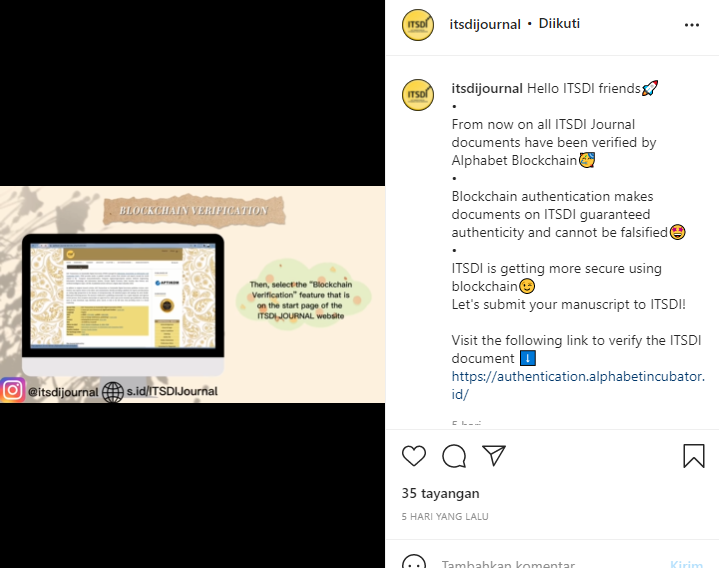This screenshot has height=568, width=719.
Task: Click the computer monitor screenshot in video
Action: point(123,304)
